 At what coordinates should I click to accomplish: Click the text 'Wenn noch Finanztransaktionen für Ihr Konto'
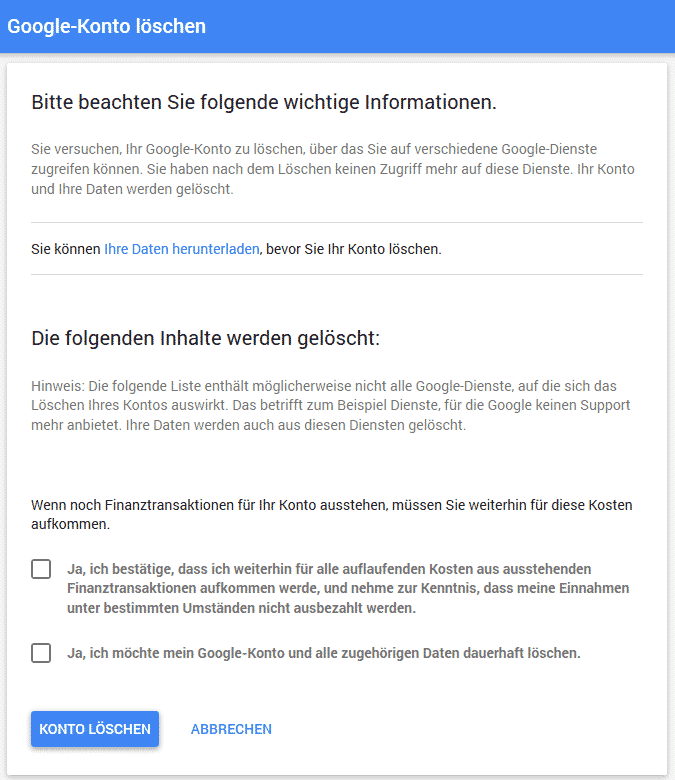coord(332,514)
